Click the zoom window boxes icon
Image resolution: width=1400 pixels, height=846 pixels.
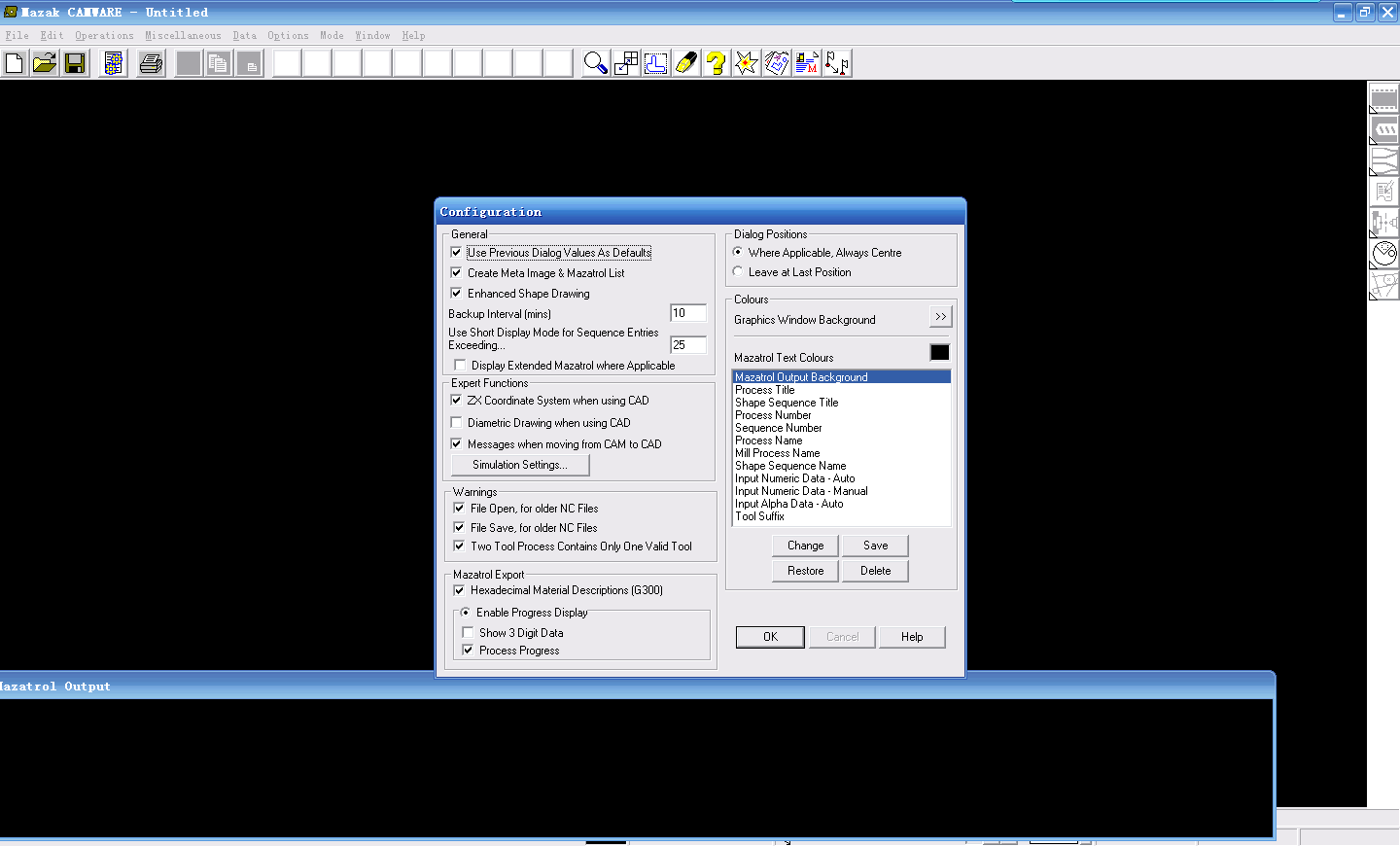tap(625, 64)
